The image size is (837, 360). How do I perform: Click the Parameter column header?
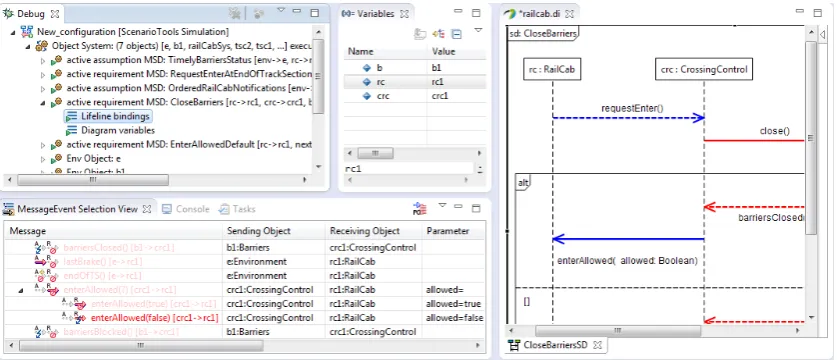click(454, 231)
